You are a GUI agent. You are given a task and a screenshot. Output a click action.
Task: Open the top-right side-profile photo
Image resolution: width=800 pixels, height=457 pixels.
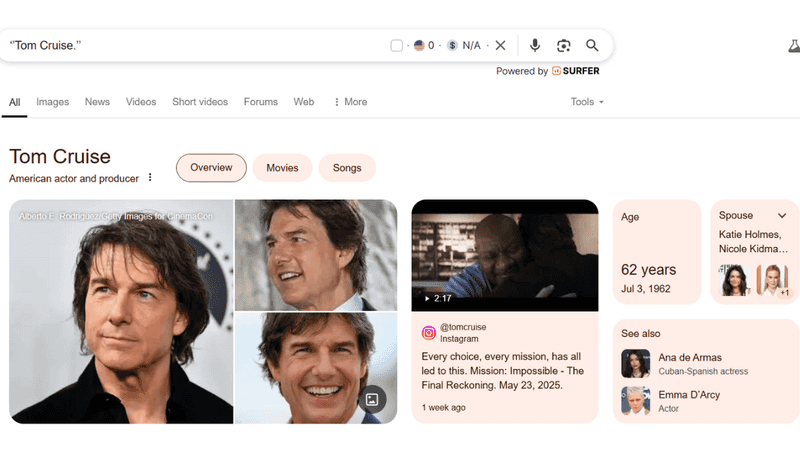pyautogui.click(x=316, y=255)
